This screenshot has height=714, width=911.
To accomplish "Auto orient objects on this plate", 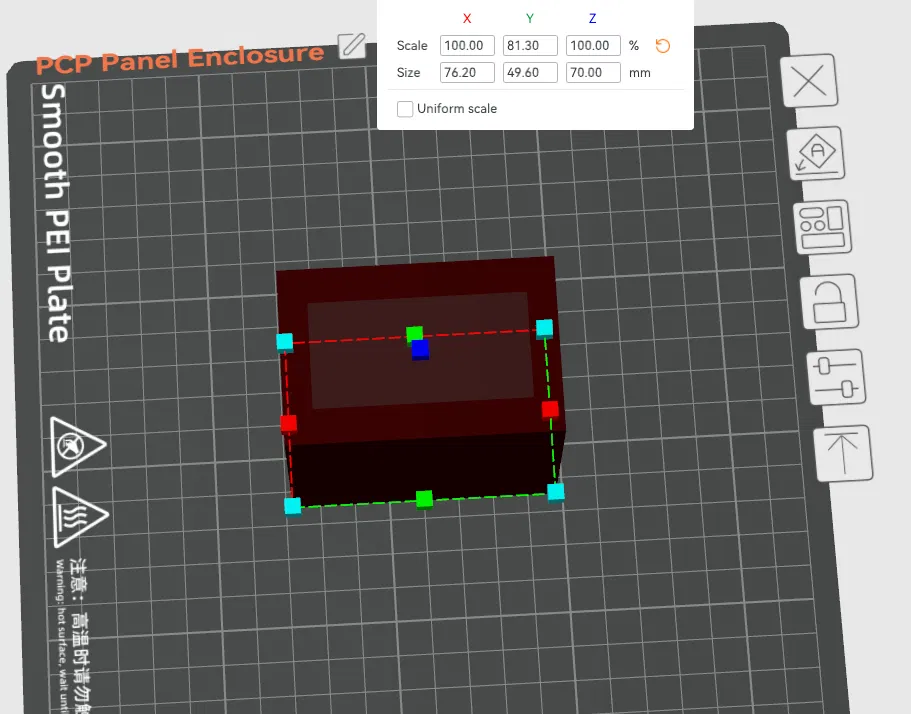I will (816, 153).
